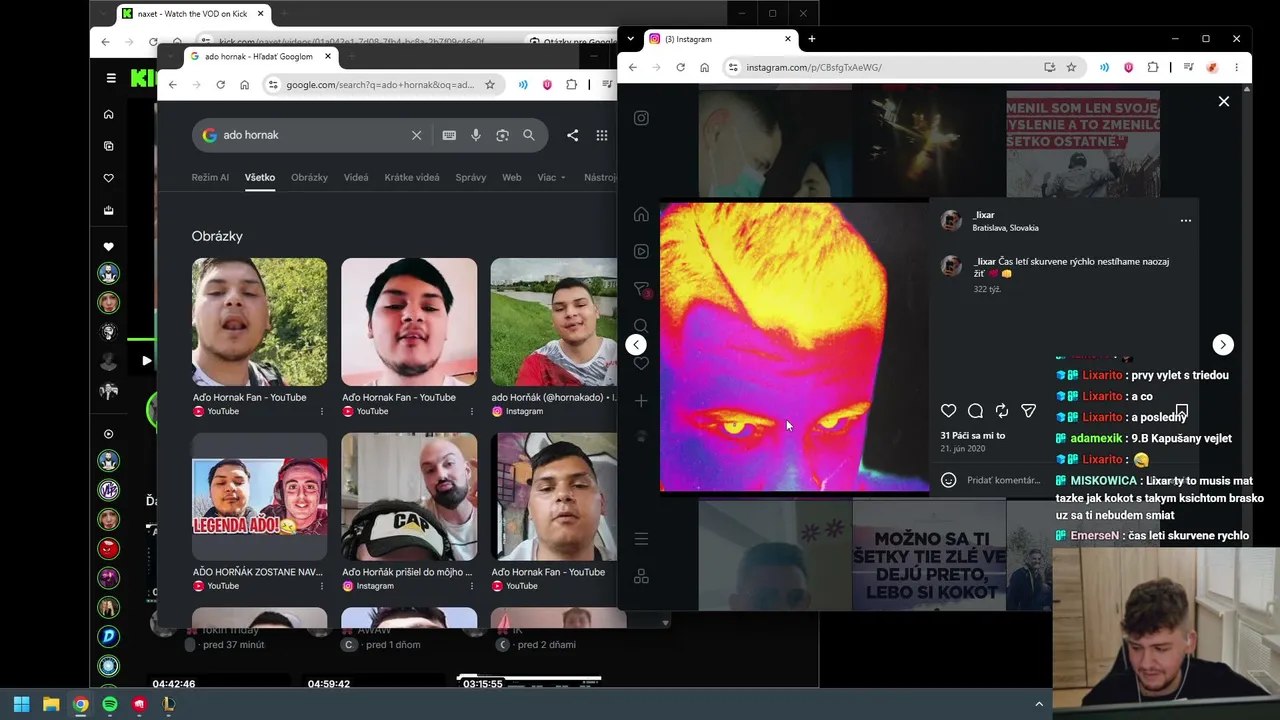The width and height of the screenshot is (1280, 720).
Task: Click the Obrázky section heading
Action: [x=217, y=236]
